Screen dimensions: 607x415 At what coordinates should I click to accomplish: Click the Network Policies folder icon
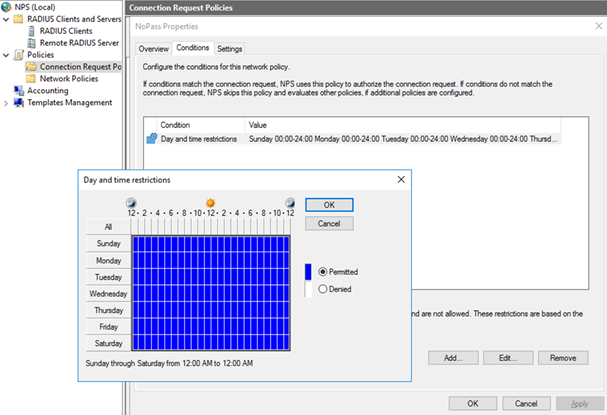(31, 78)
